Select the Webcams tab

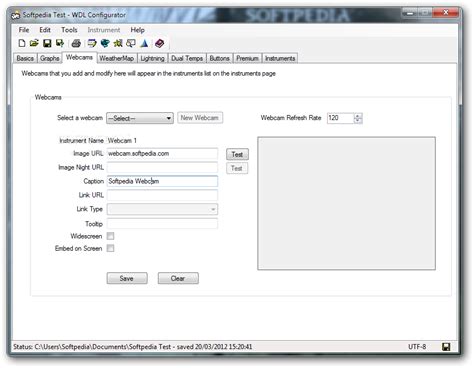tap(79, 57)
